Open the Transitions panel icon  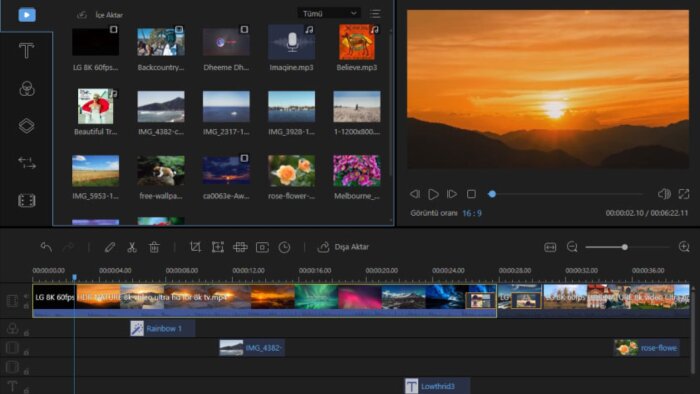(x=27, y=163)
